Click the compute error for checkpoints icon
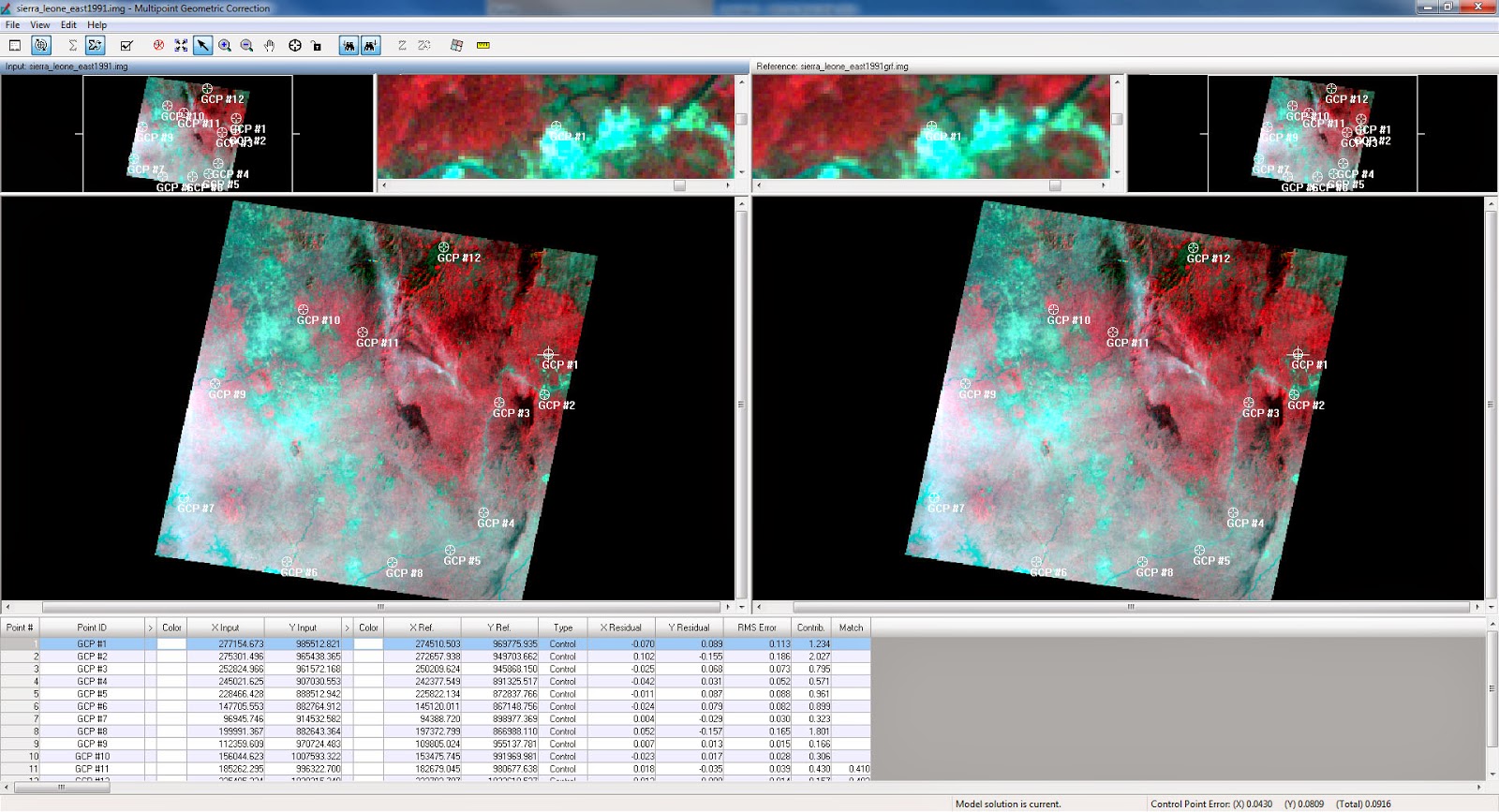The image size is (1499, 812). tap(126, 45)
